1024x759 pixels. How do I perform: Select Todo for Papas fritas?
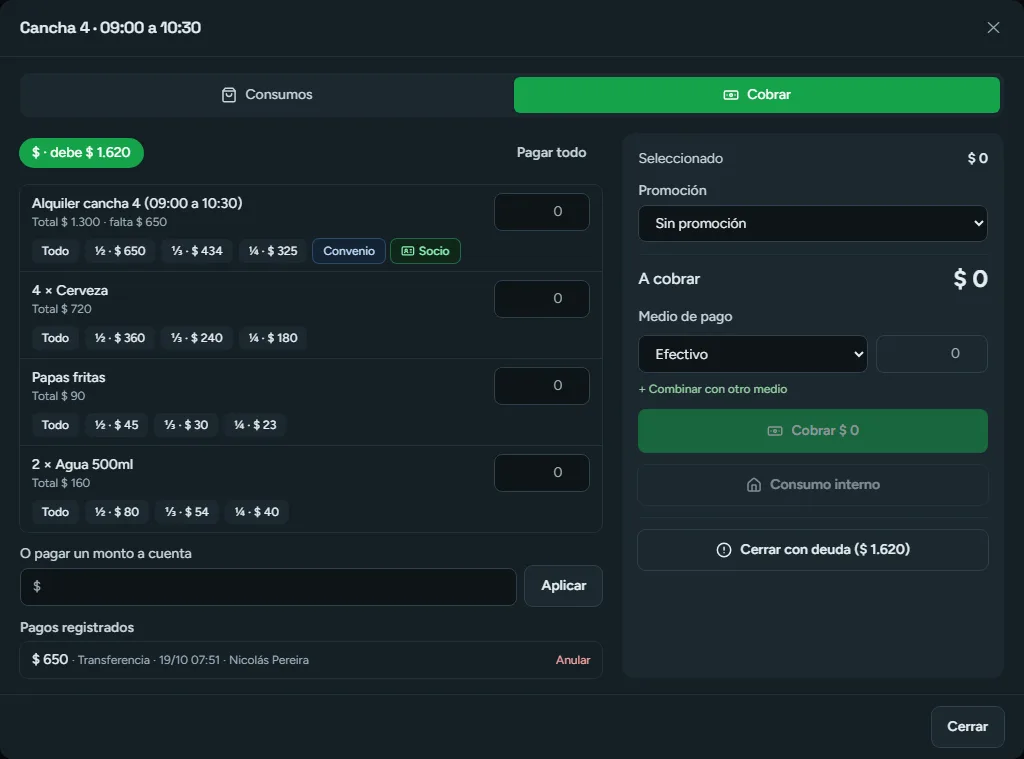click(x=56, y=425)
